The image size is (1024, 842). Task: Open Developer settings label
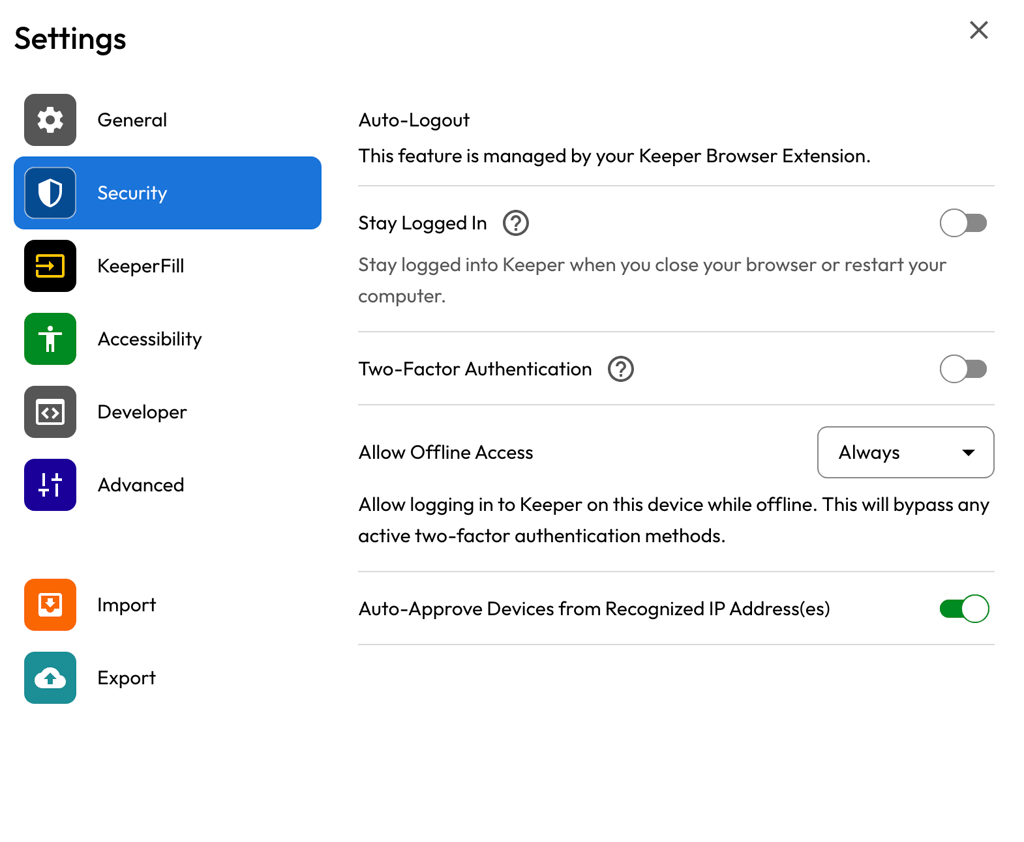142,412
